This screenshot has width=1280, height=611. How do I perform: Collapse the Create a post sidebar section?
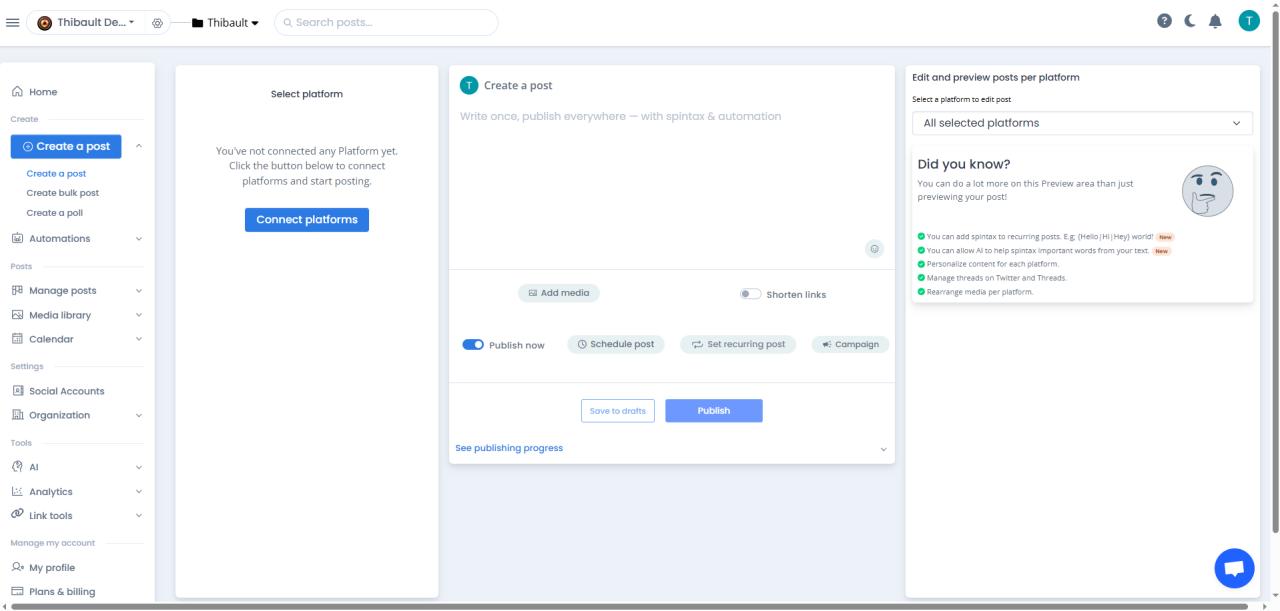[x=138, y=146]
